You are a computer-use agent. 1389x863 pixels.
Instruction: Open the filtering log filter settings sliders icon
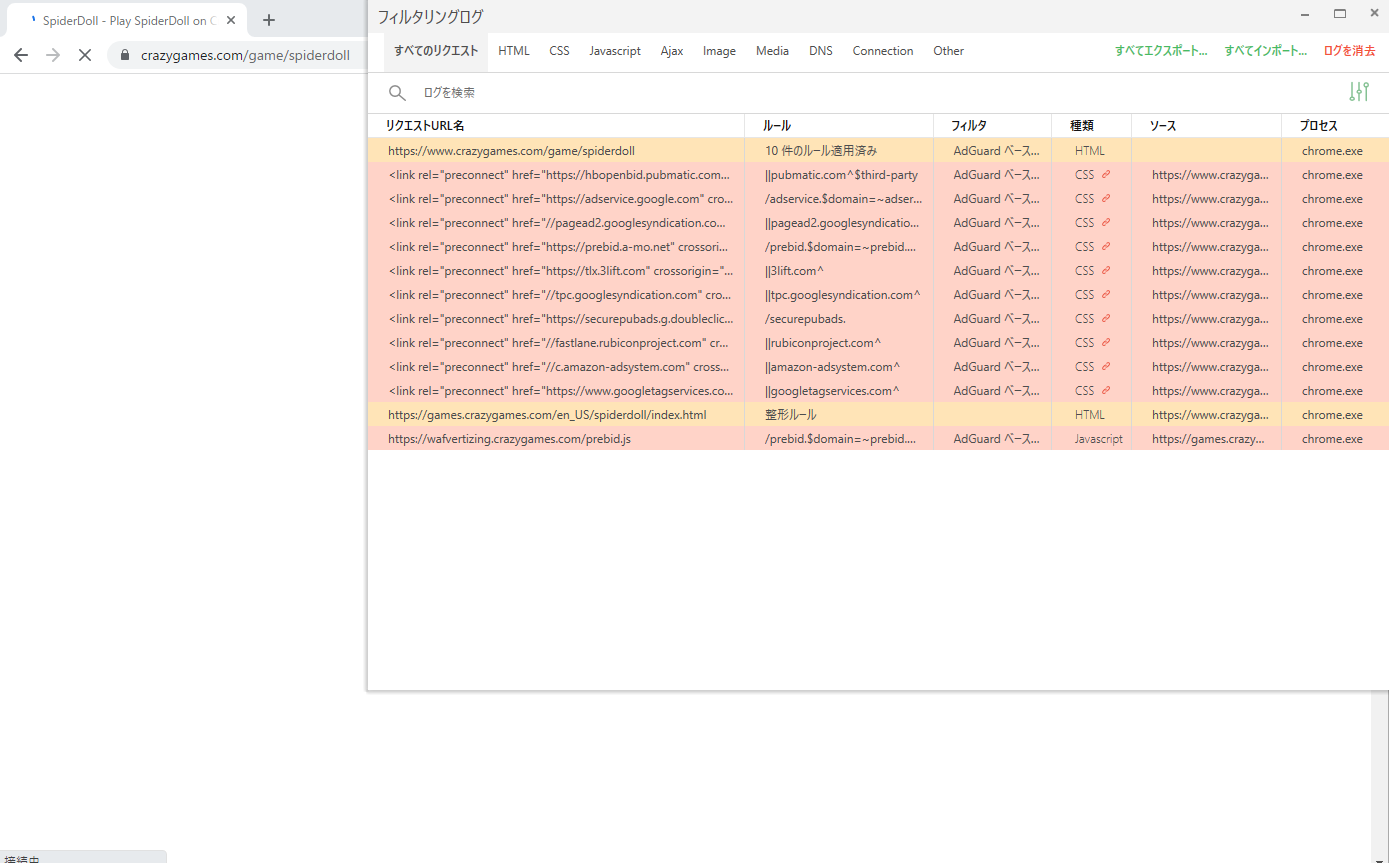coord(1359,91)
